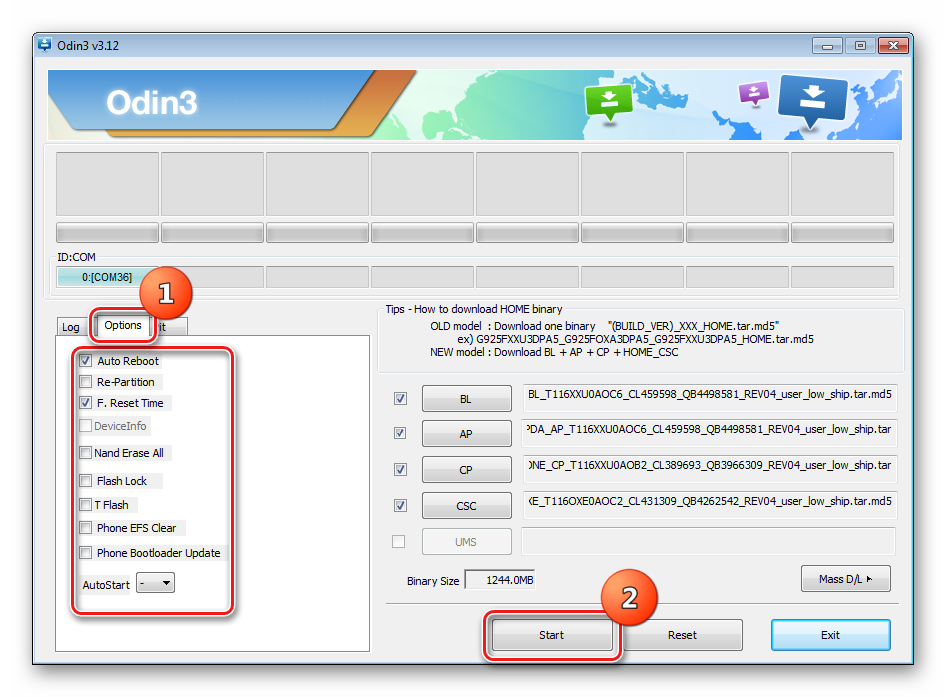The width and height of the screenshot is (946, 697).
Task: Click the purple download bubble in banner
Action: click(754, 93)
